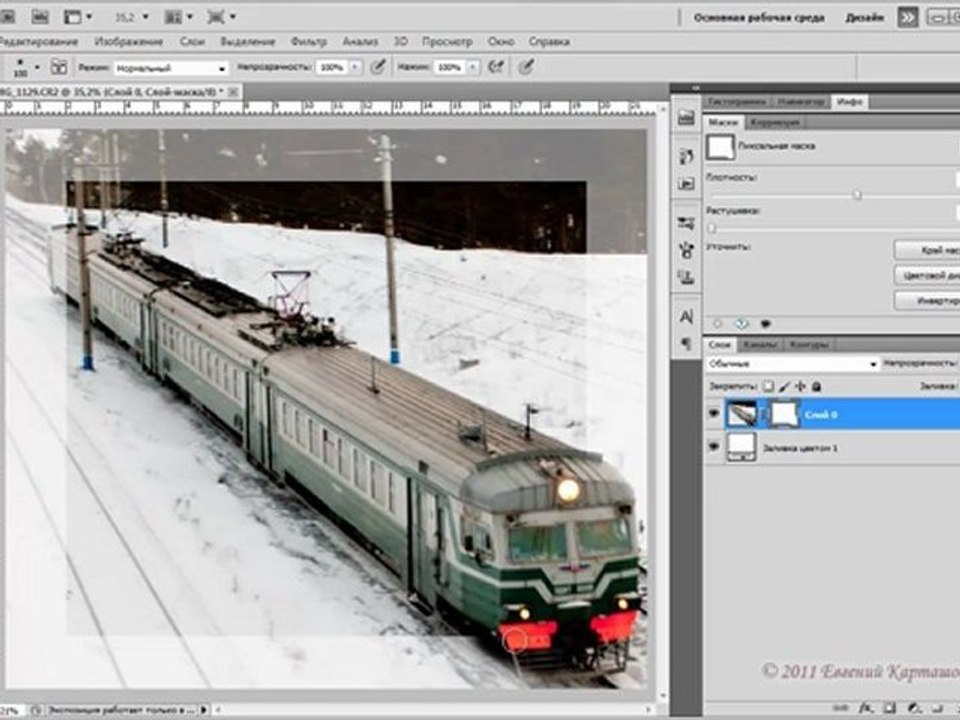
Task: Open the Tool Presets dock icon
Action: pyautogui.click(x=686, y=222)
